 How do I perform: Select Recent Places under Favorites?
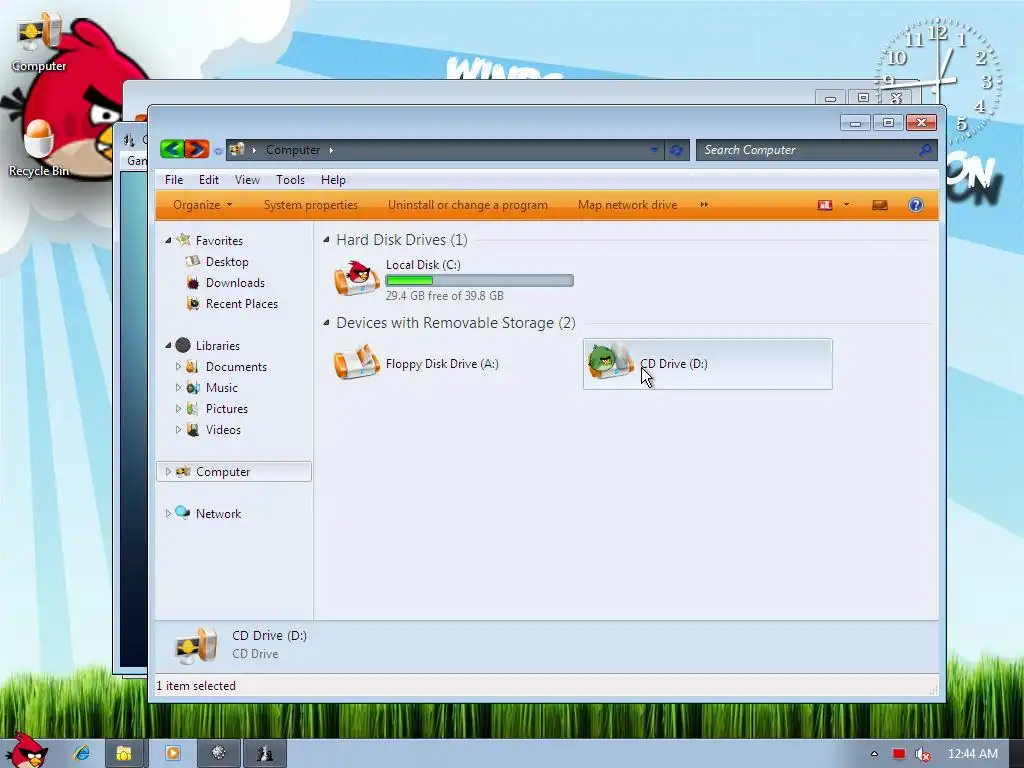(x=242, y=304)
